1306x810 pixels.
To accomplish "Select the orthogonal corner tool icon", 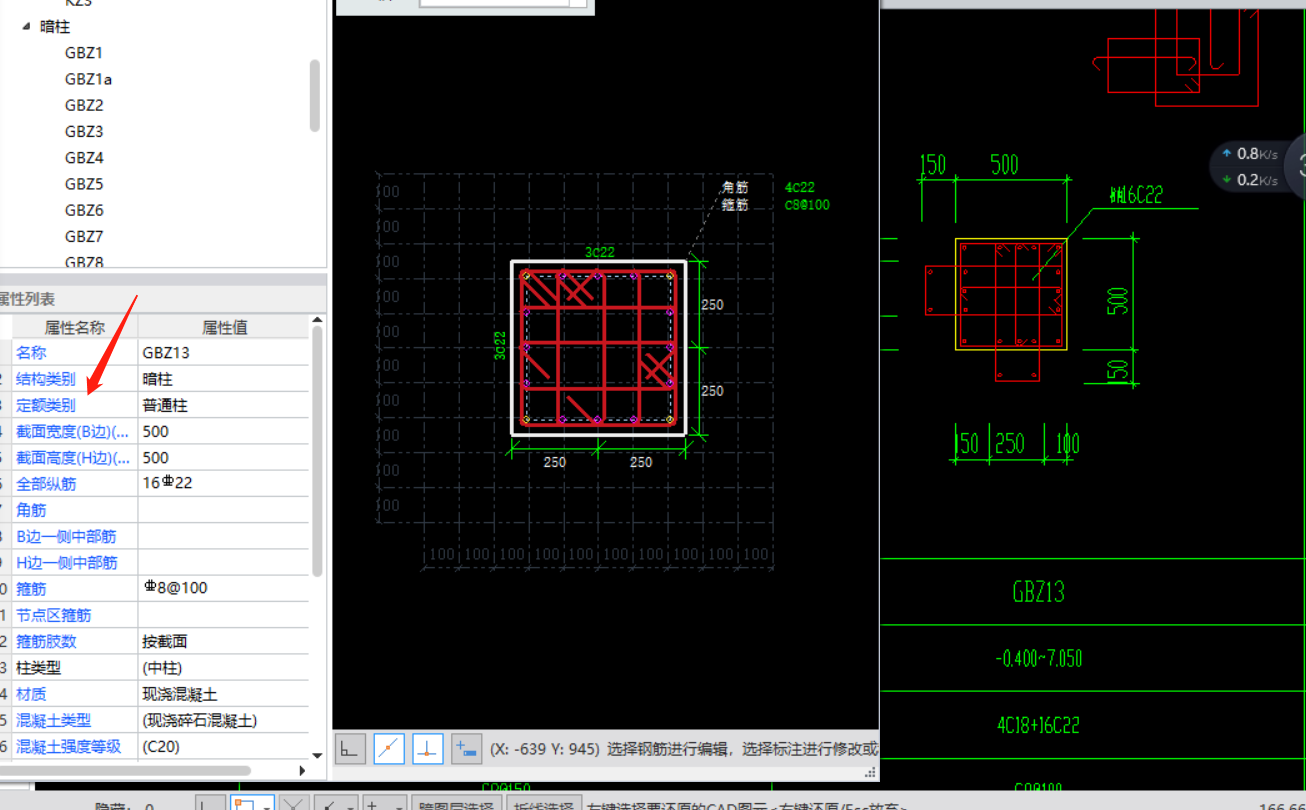I will (x=350, y=748).
